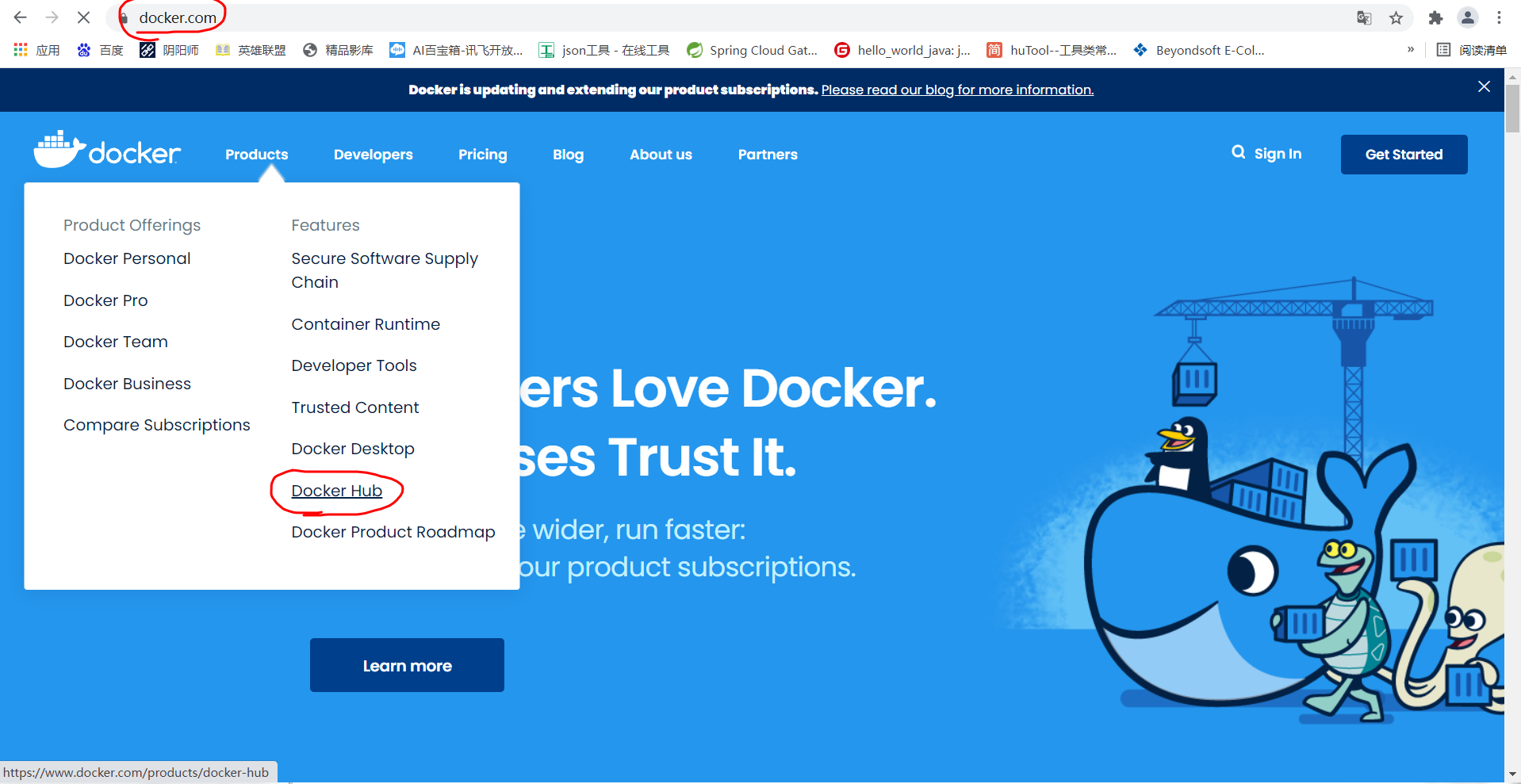Image resolution: width=1521 pixels, height=784 pixels.
Task: Open the Developers menu
Action: [373, 155]
